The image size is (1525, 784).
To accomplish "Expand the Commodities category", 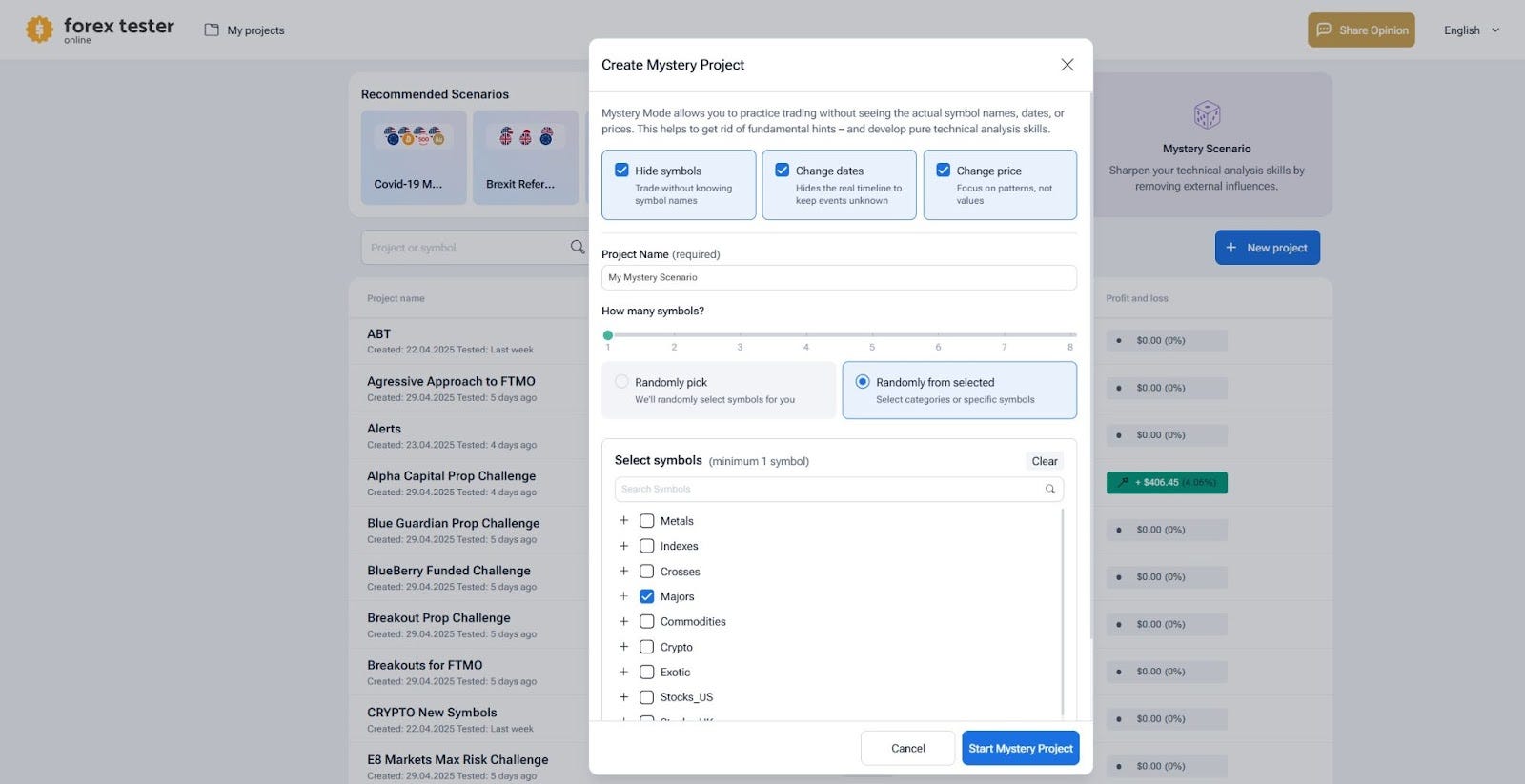I will pyautogui.click(x=623, y=621).
